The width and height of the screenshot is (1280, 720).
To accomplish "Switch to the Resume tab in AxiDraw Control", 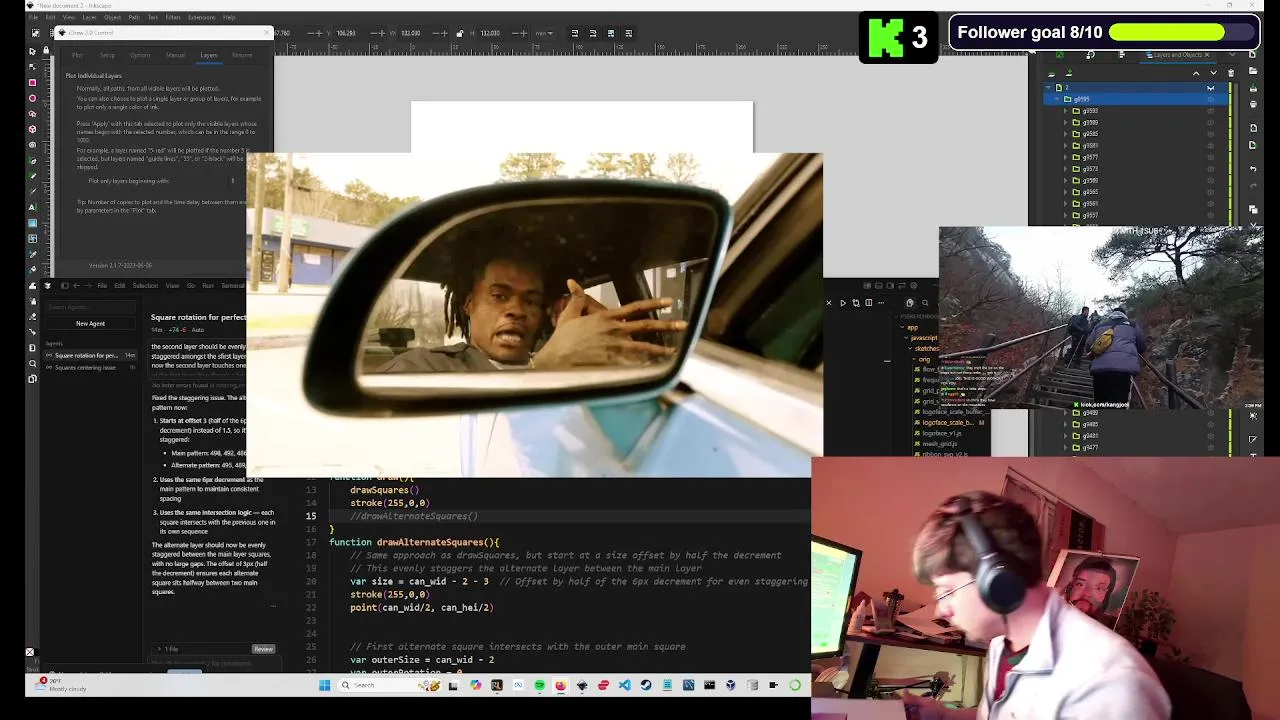I will click(242, 55).
